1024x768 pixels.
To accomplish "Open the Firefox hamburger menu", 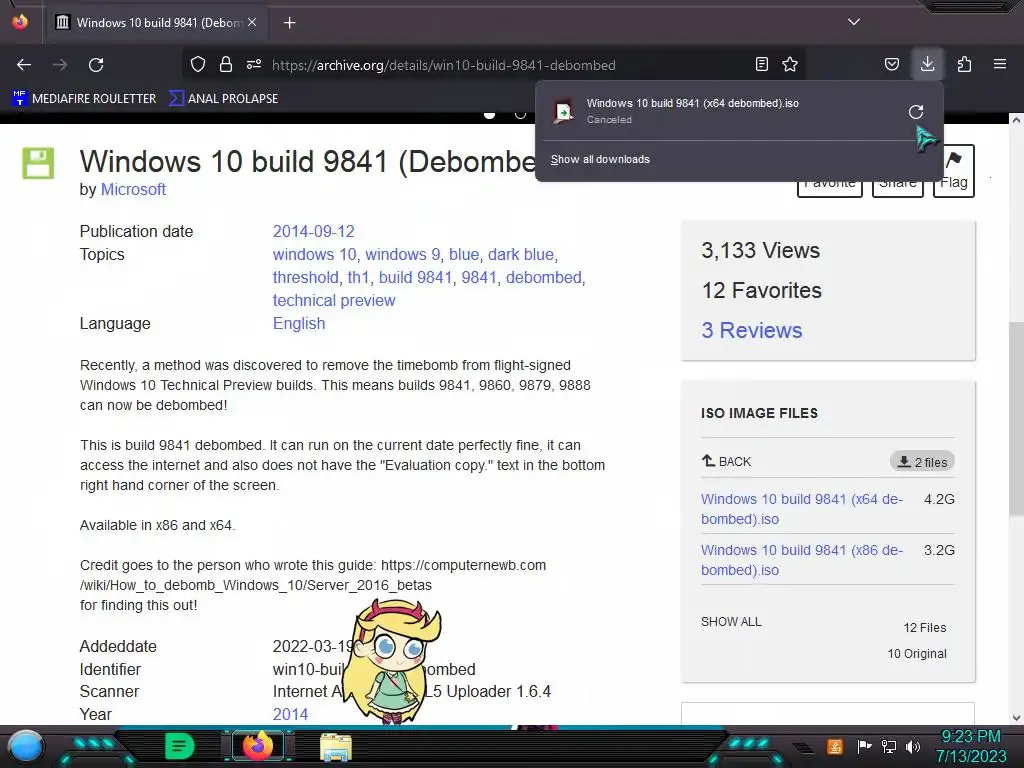I will [1000, 65].
